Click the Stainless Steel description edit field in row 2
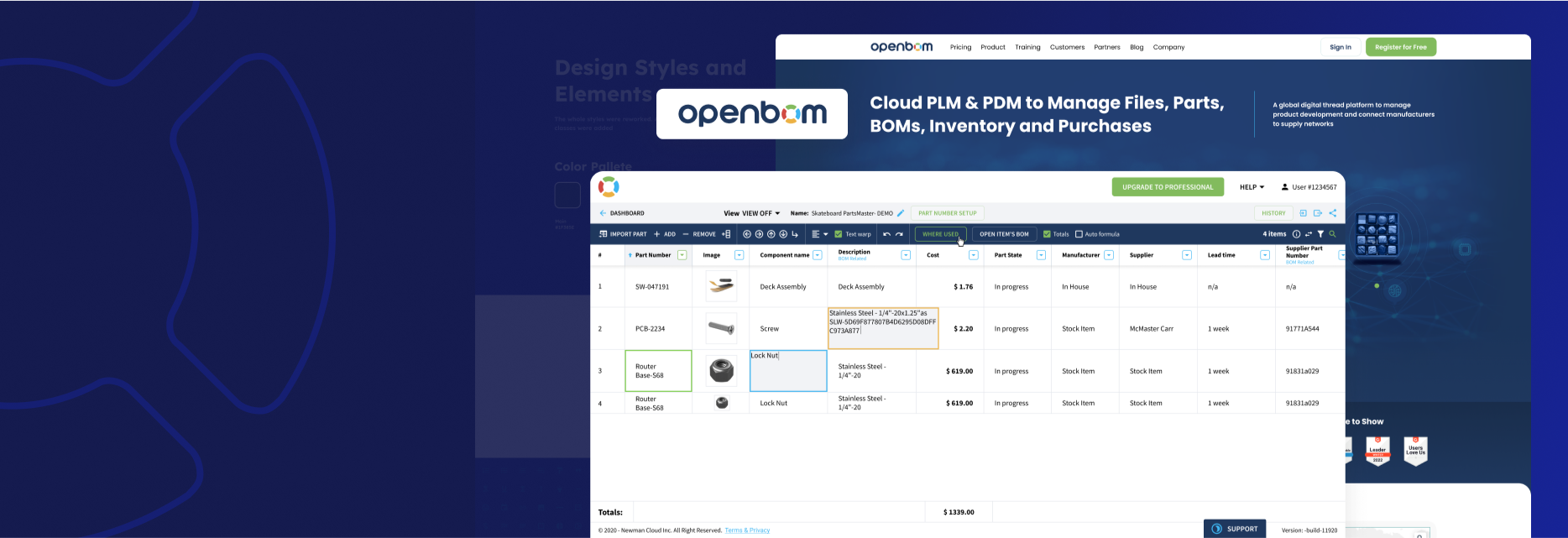The image size is (1568, 538). (883, 328)
